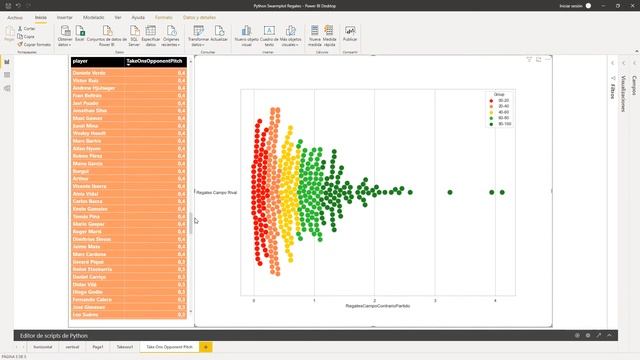Click the undo icon in title bar
Image resolution: width=640 pixels, height=360 pixels.
pos(18,6)
